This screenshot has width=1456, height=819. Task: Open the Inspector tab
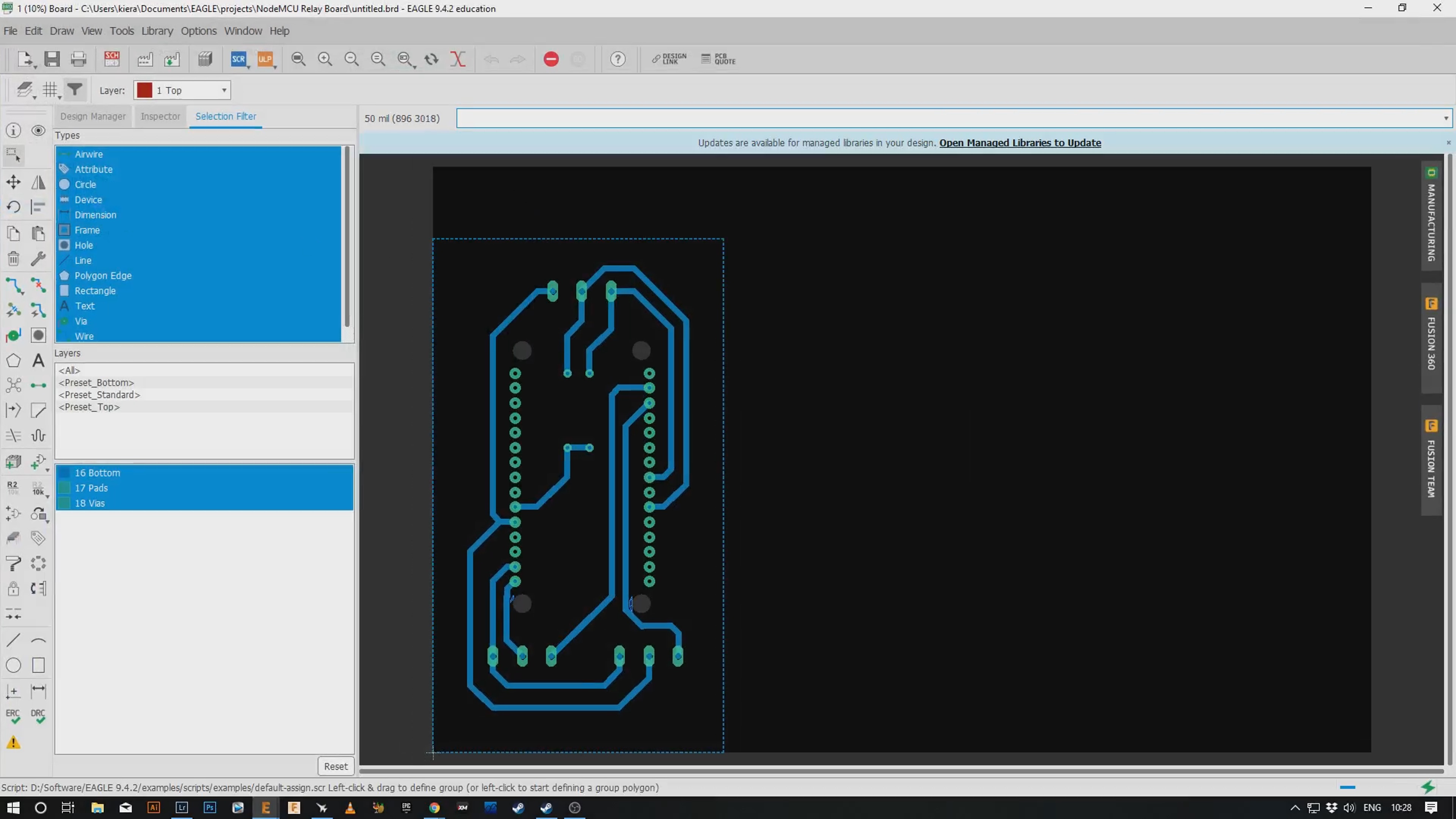pos(160,116)
